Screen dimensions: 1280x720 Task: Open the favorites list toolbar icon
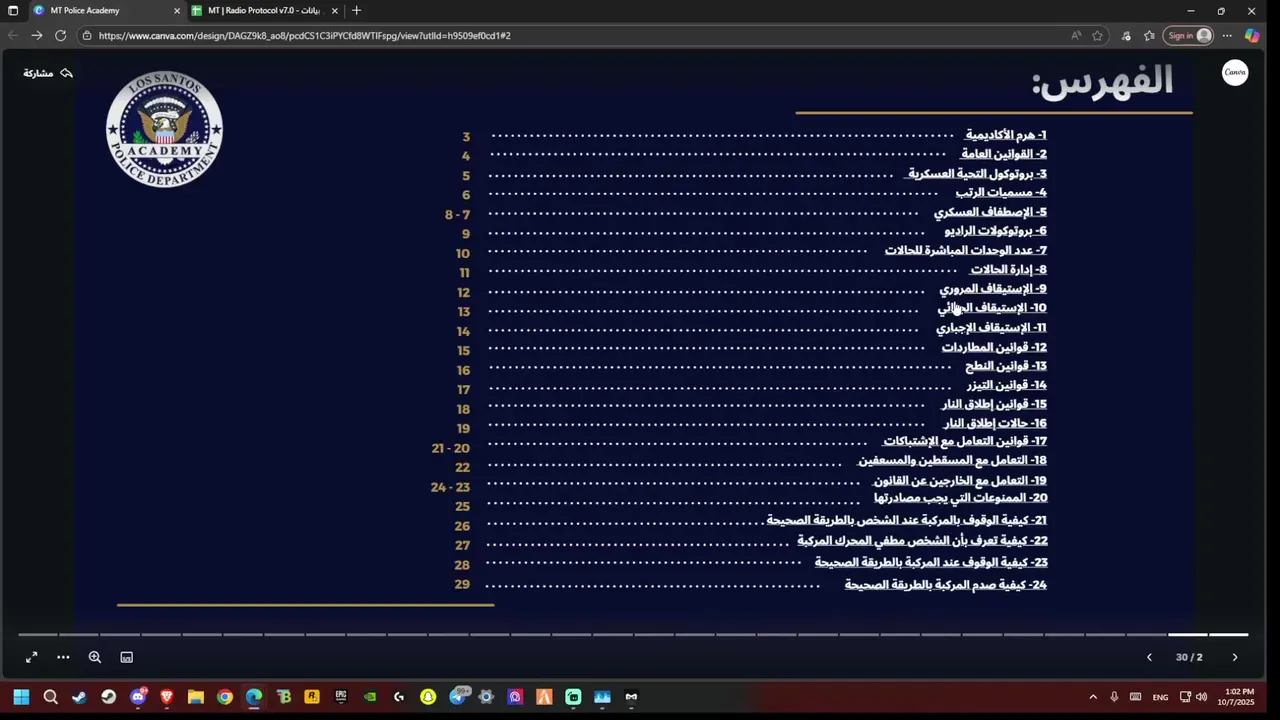point(1149,35)
